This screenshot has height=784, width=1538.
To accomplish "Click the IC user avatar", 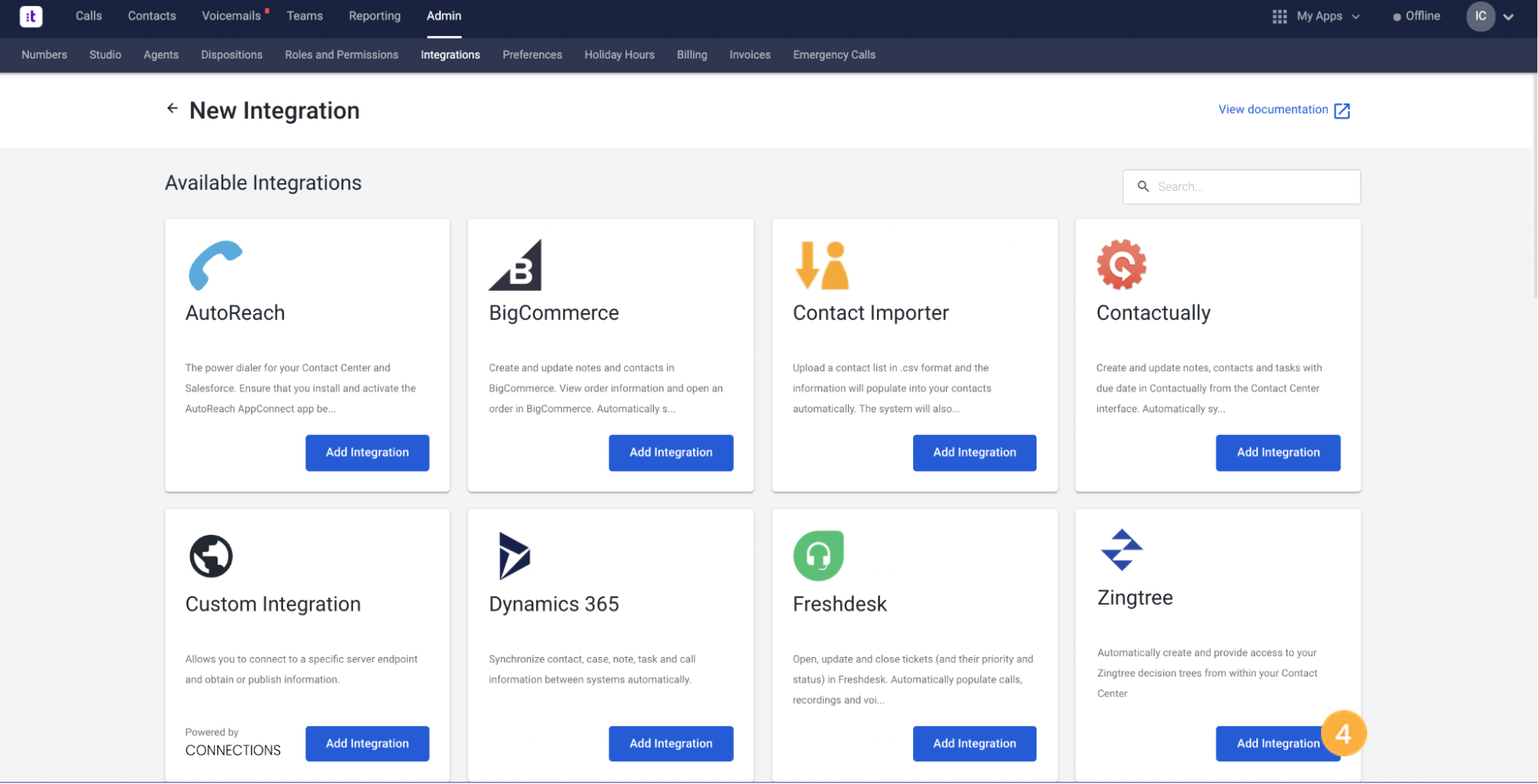I will 1480,16.
